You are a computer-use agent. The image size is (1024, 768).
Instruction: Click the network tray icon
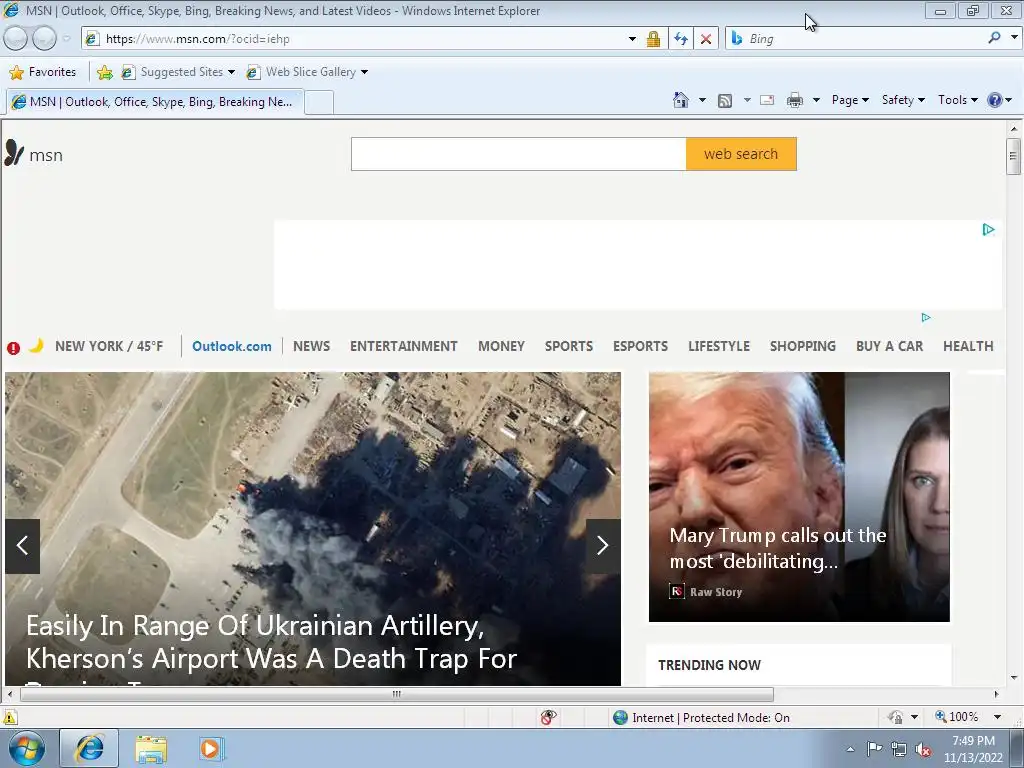point(899,749)
